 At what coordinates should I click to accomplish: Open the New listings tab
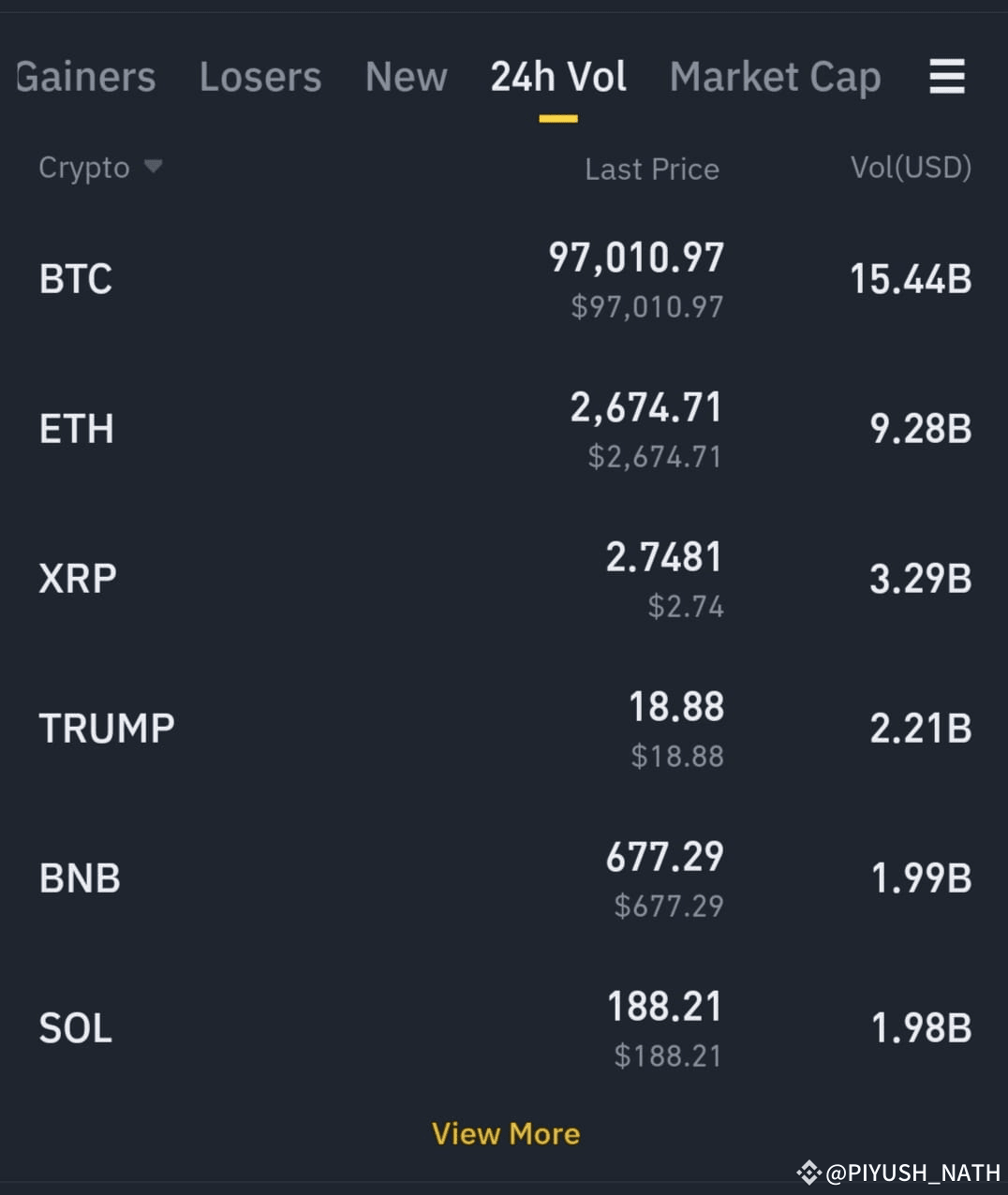click(x=407, y=77)
